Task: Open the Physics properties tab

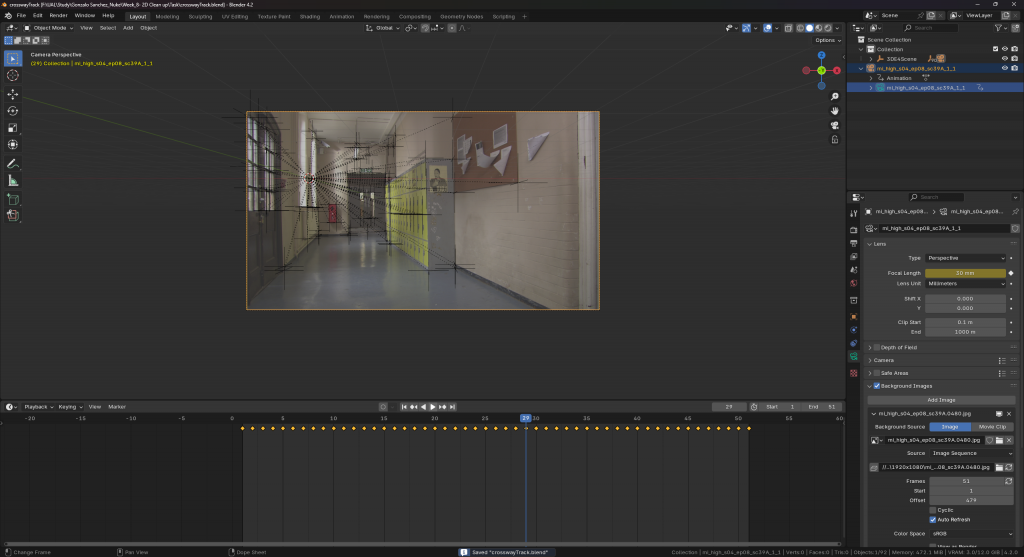Action: tap(854, 330)
